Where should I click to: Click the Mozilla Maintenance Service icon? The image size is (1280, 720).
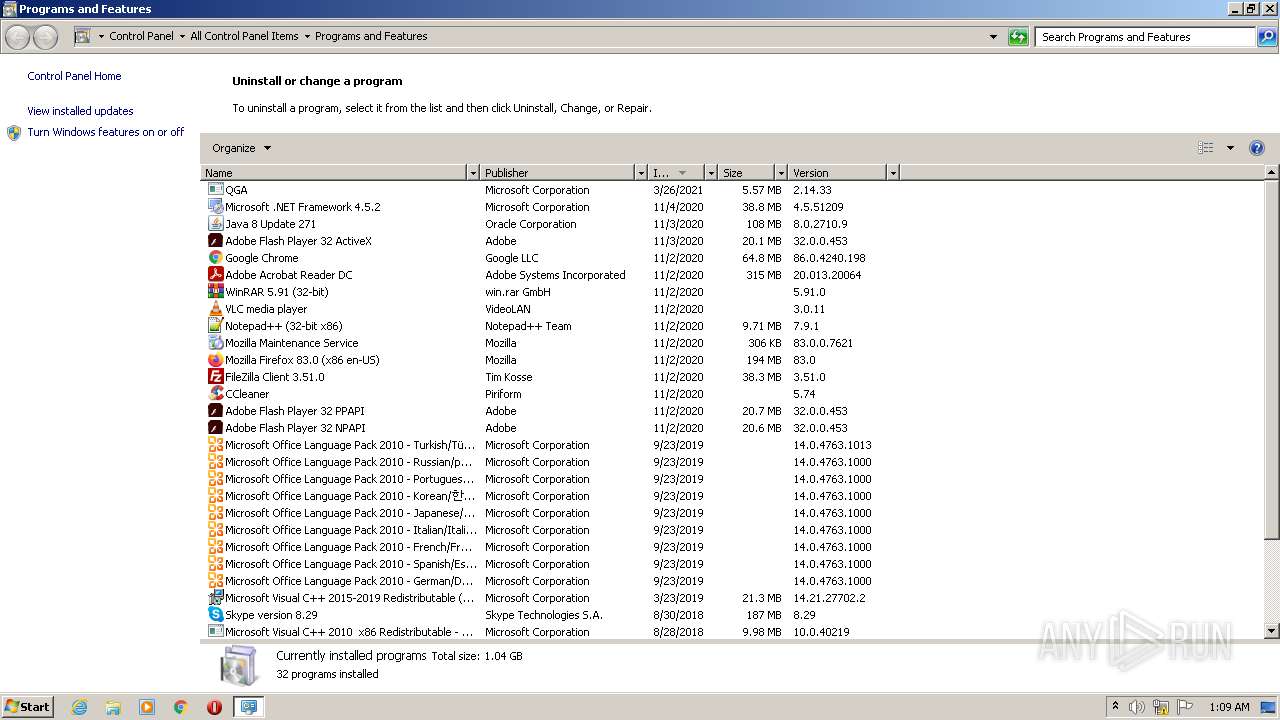215,343
